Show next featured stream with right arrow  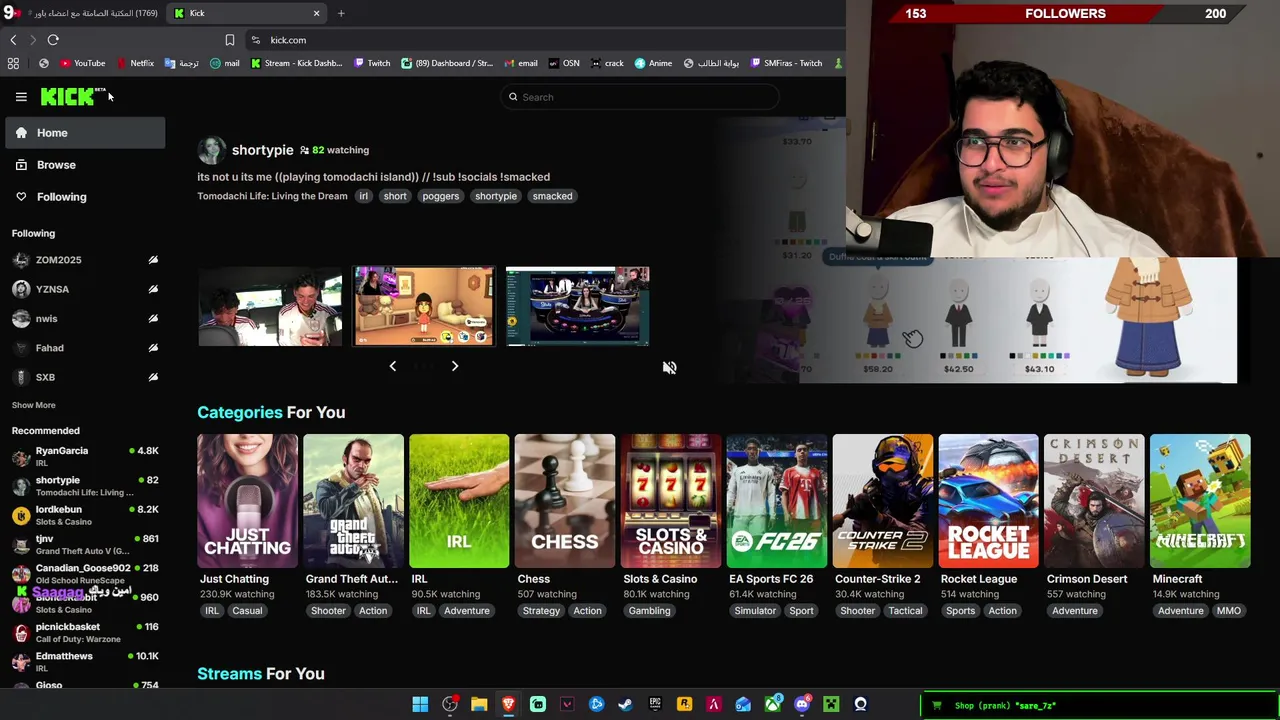[455, 366]
